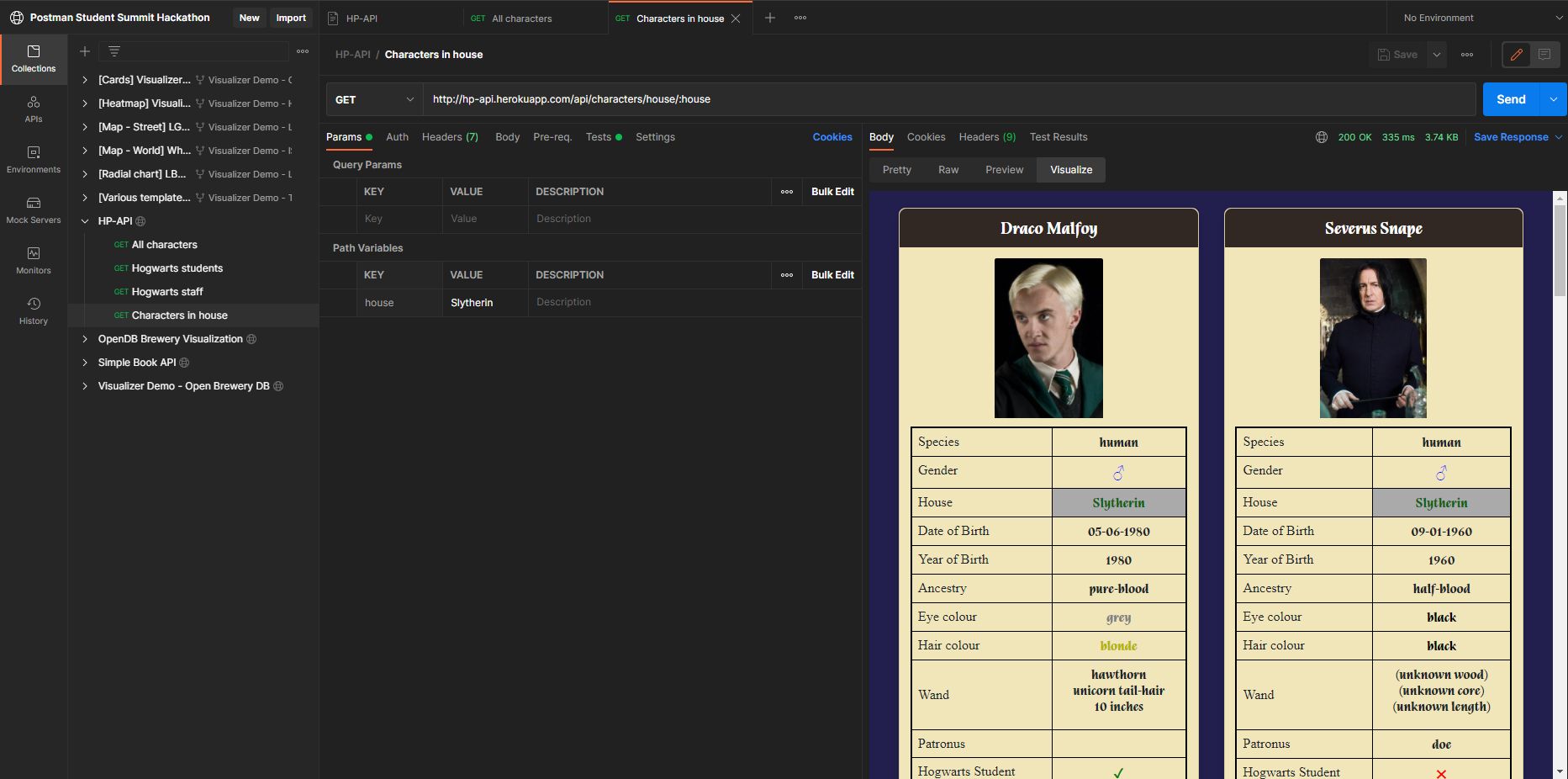Expand Visualizer Demo - Open Brewery DB collection
The height and width of the screenshot is (779, 1568).
tap(85, 386)
